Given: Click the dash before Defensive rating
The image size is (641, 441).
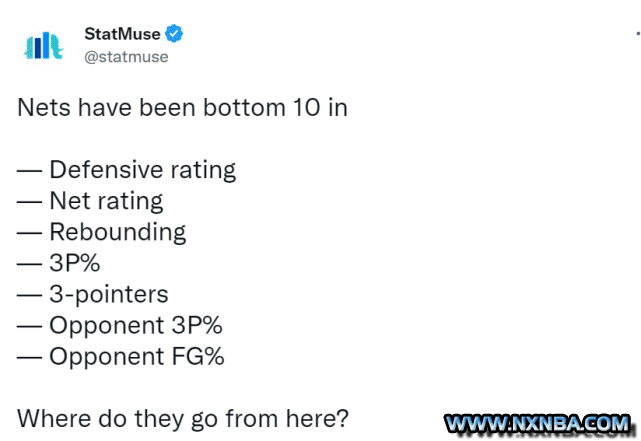Looking at the screenshot, I should [29, 171].
